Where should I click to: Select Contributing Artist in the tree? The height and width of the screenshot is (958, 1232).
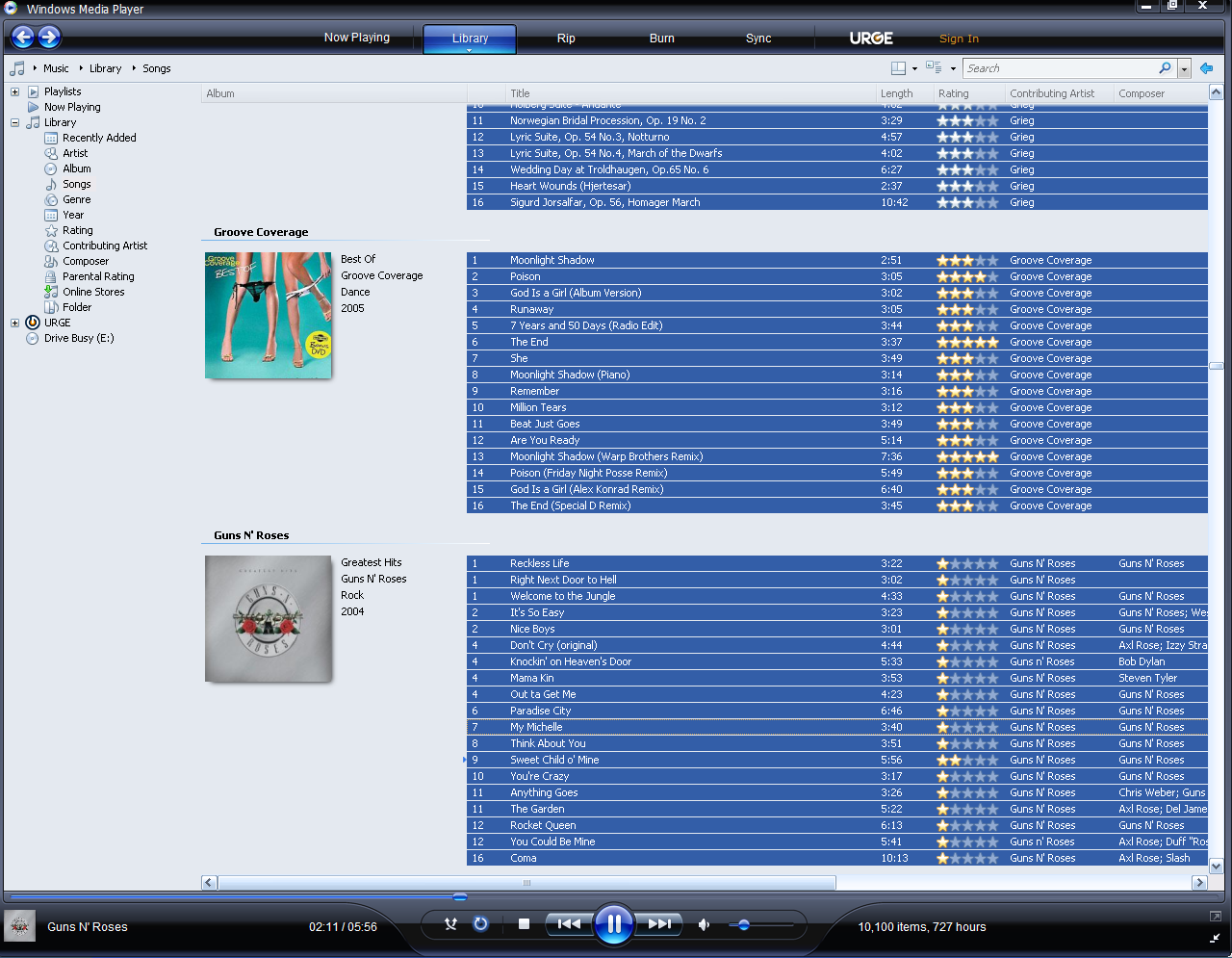[x=105, y=246]
